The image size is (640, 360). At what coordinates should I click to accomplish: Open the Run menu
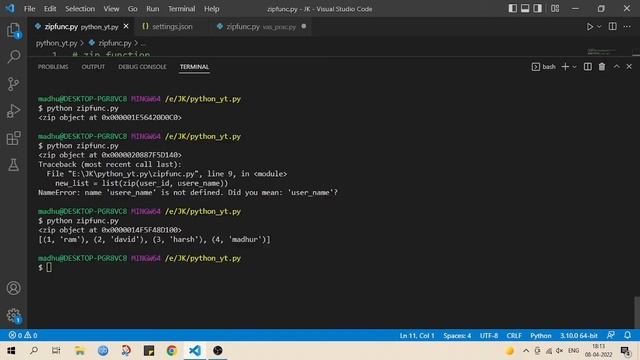tap(152, 9)
